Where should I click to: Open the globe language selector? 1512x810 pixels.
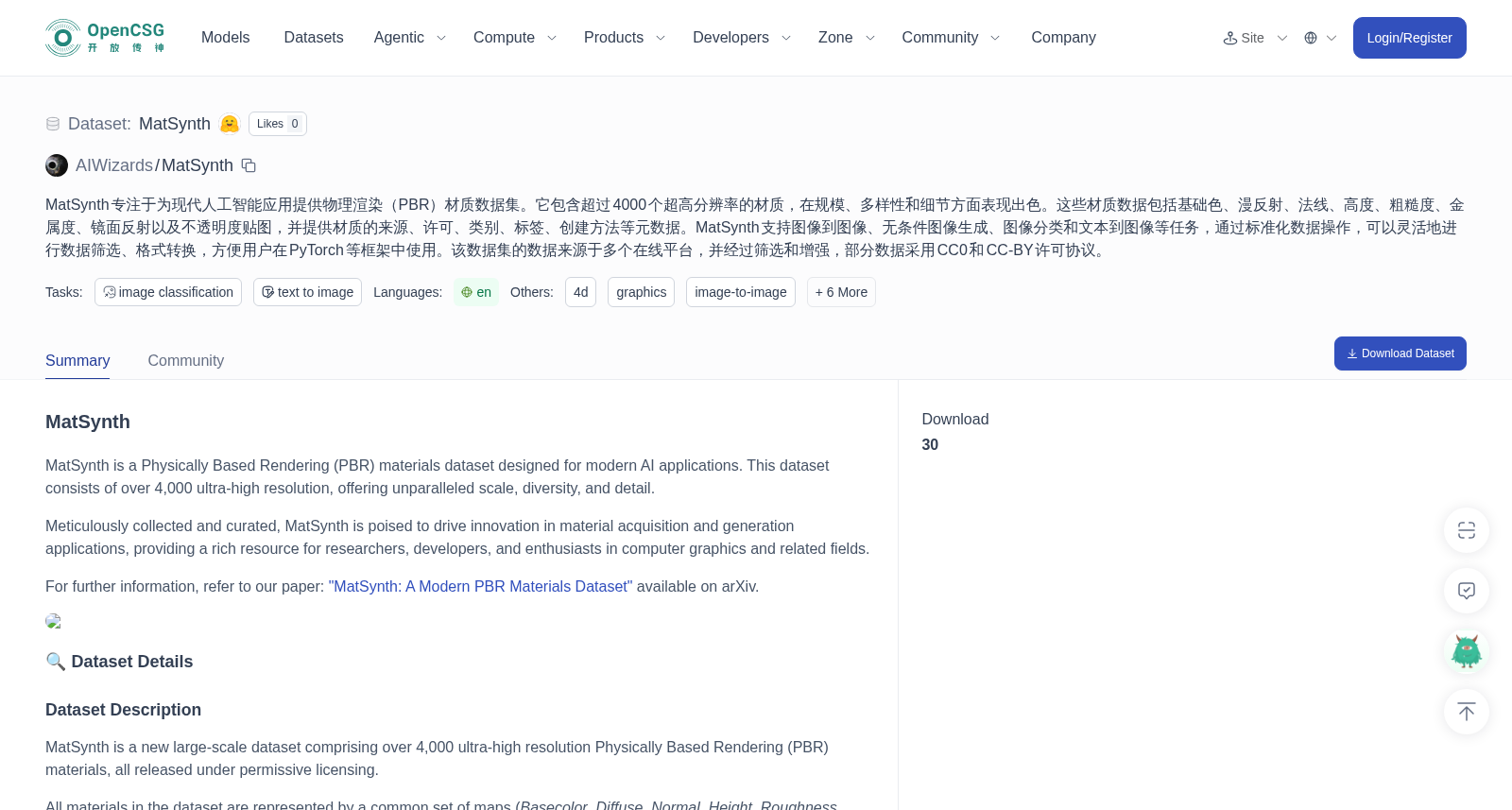point(1311,38)
